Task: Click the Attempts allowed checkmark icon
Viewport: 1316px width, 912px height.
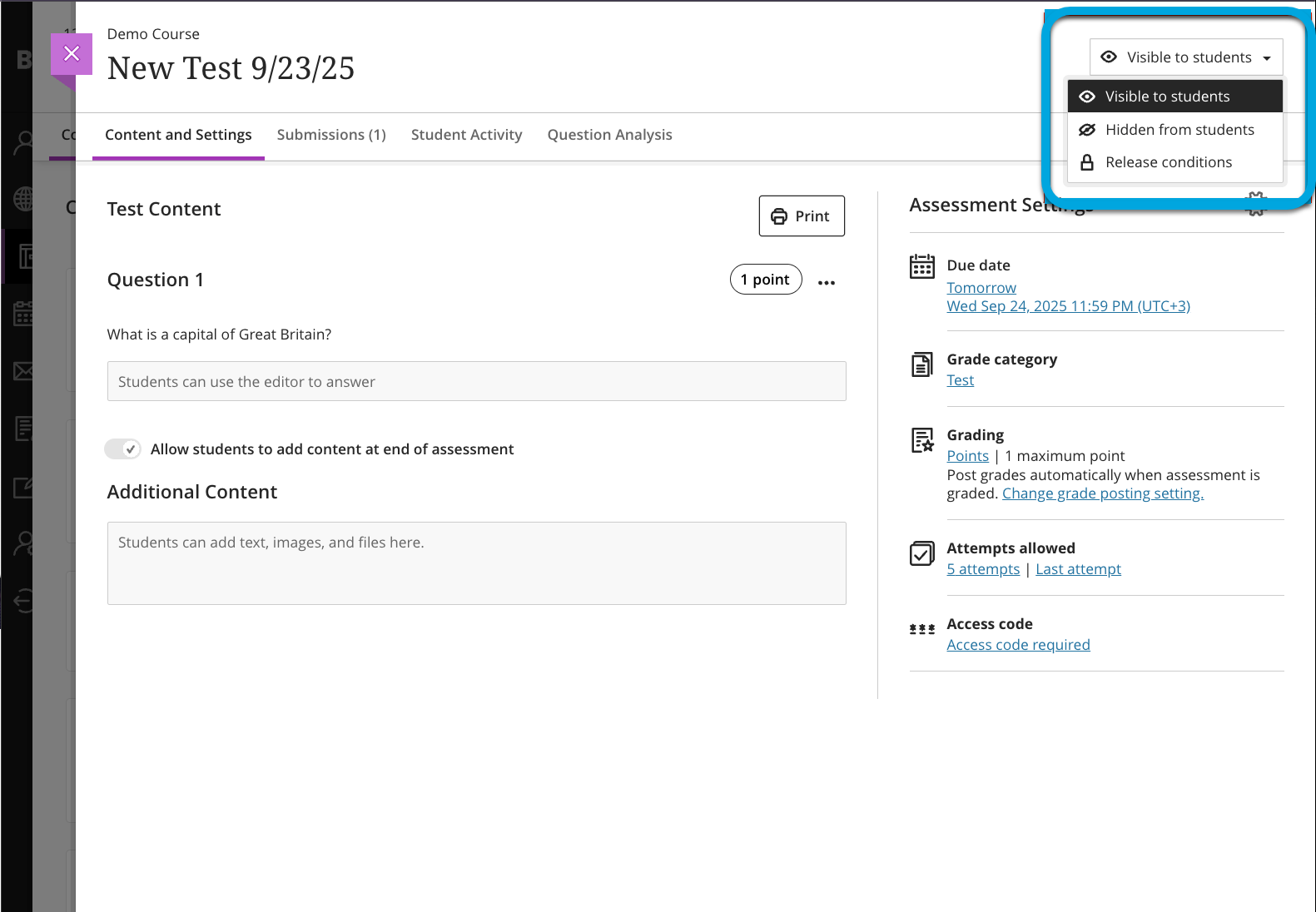Action: click(921, 553)
